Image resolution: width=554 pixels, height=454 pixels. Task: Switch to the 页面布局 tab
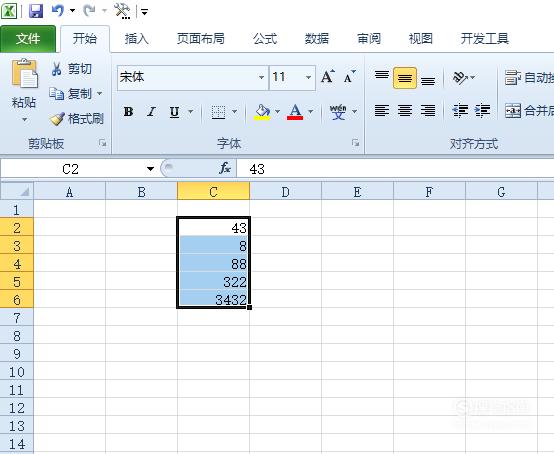coord(201,39)
